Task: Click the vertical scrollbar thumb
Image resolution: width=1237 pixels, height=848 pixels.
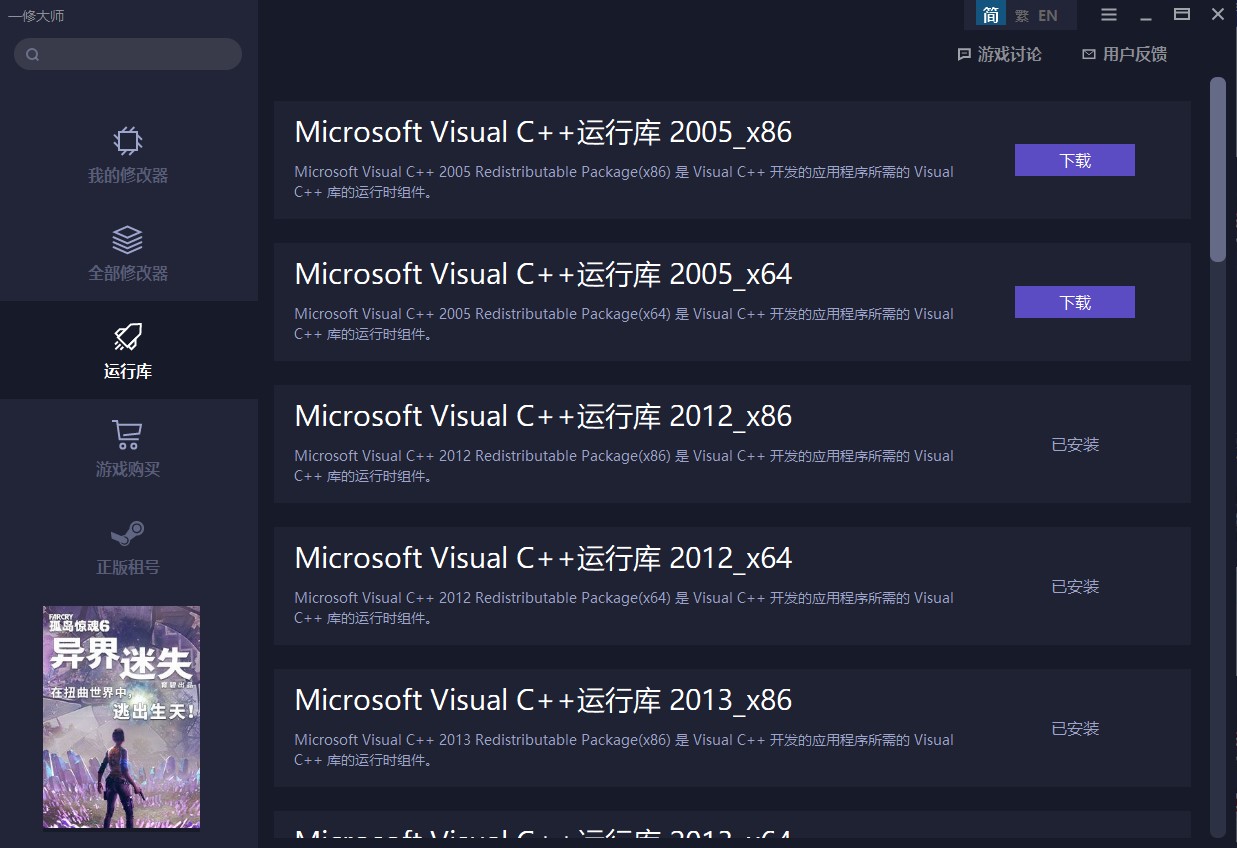Action: click(x=1217, y=170)
